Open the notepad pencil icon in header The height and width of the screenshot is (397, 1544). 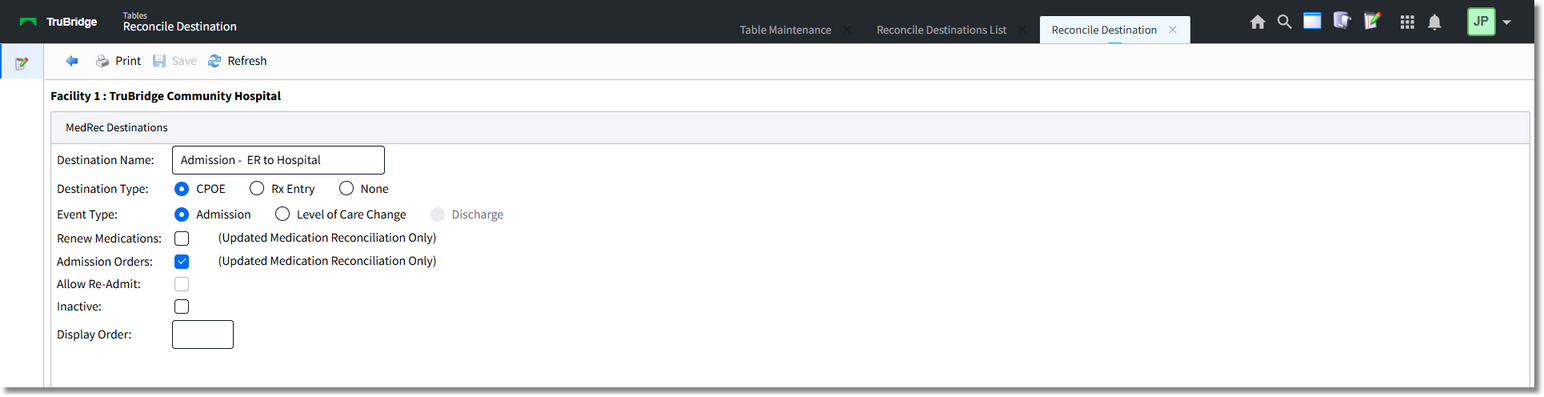tap(1373, 21)
